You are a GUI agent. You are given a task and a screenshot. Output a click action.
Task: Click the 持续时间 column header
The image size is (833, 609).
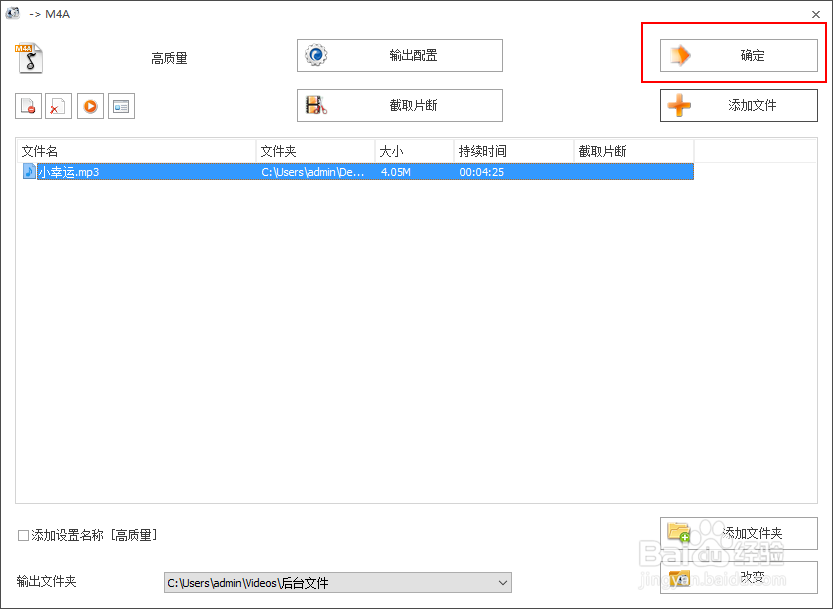514,151
